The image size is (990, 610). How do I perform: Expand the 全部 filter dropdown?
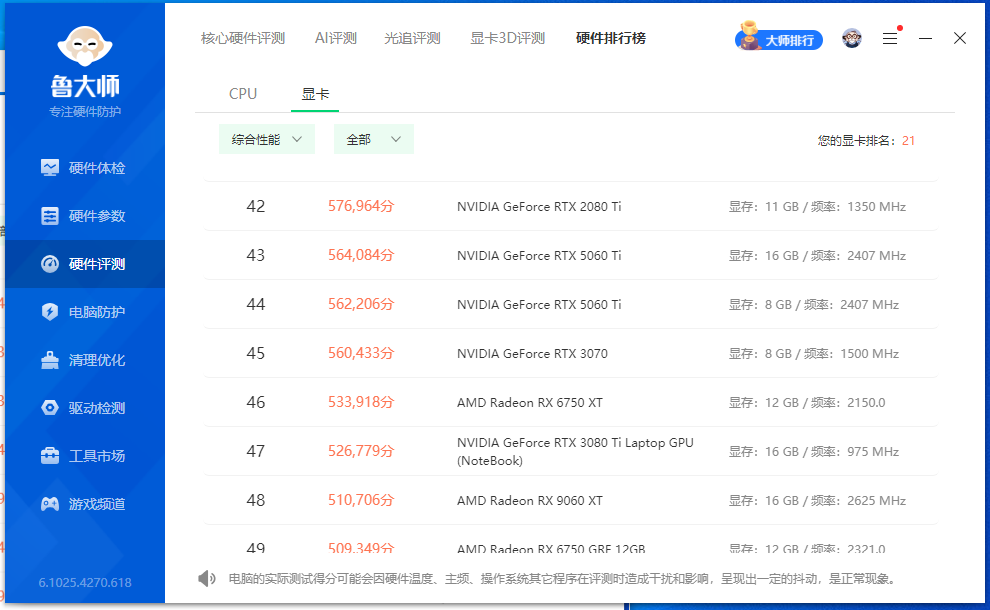[x=374, y=139]
